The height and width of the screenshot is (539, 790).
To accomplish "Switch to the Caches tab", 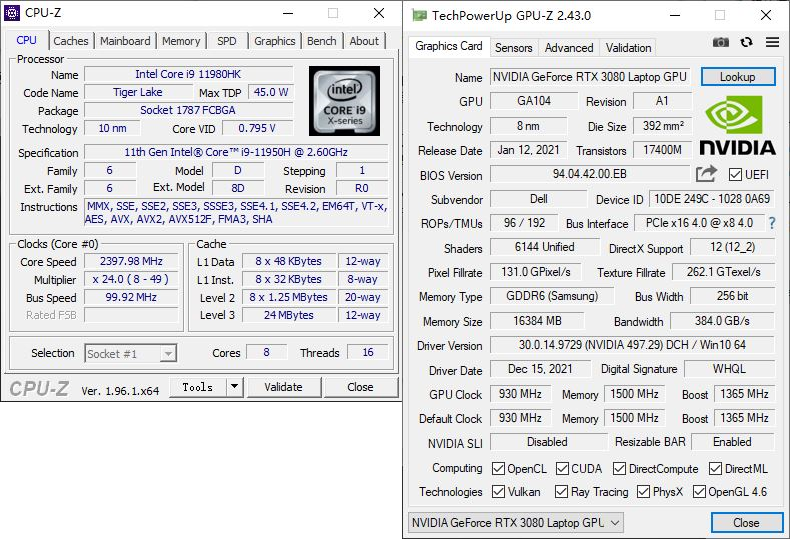I will (71, 41).
